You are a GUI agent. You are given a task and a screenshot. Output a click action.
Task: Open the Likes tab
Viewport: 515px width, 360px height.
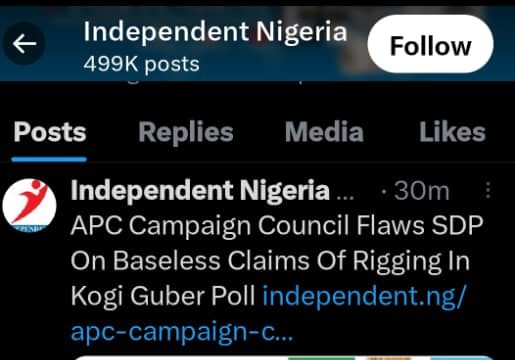pyautogui.click(x=452, y=132)
